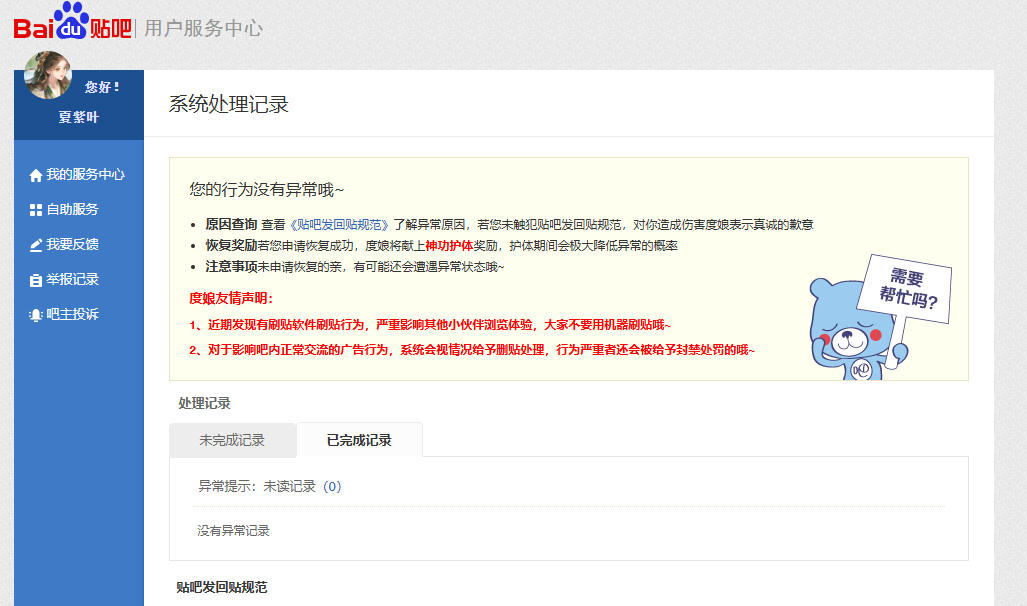The image size is (1027, 606).
Task: Click the home icon beside 我的服务中心
Action: tap(36, 175)
